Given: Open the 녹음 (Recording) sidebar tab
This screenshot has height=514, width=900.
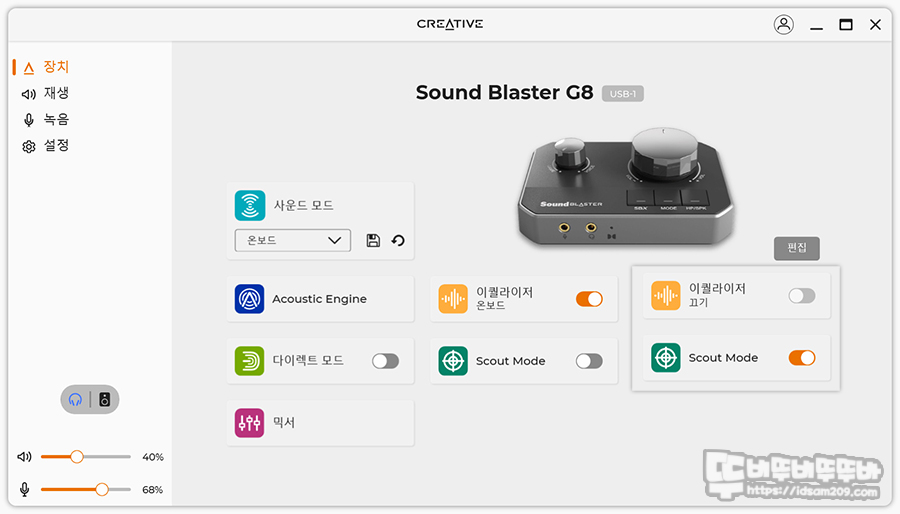Looking at the screenshot, I should click(45, 119).
